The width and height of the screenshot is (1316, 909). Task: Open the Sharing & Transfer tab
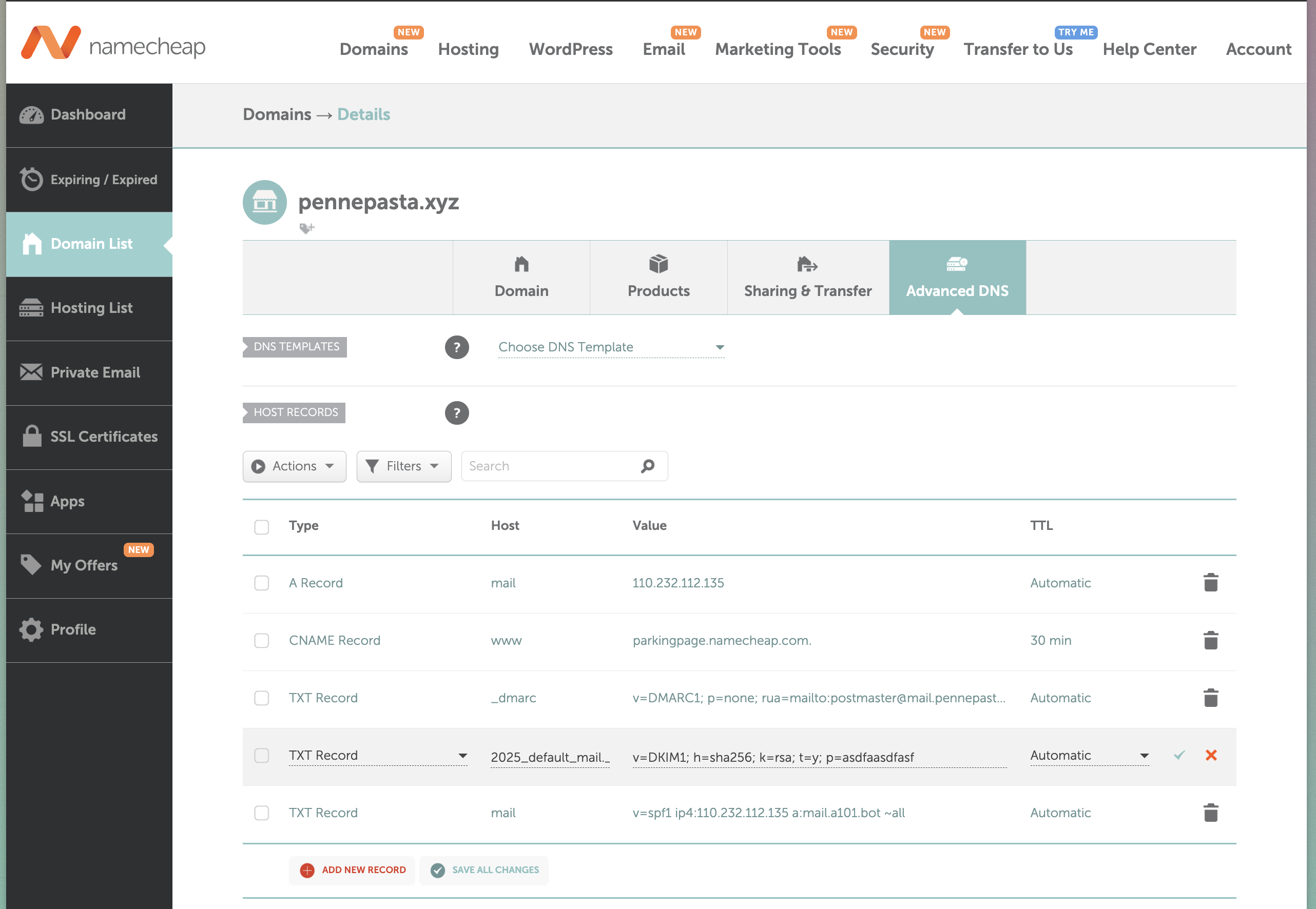pyautogui.click(x=808, y=278)
